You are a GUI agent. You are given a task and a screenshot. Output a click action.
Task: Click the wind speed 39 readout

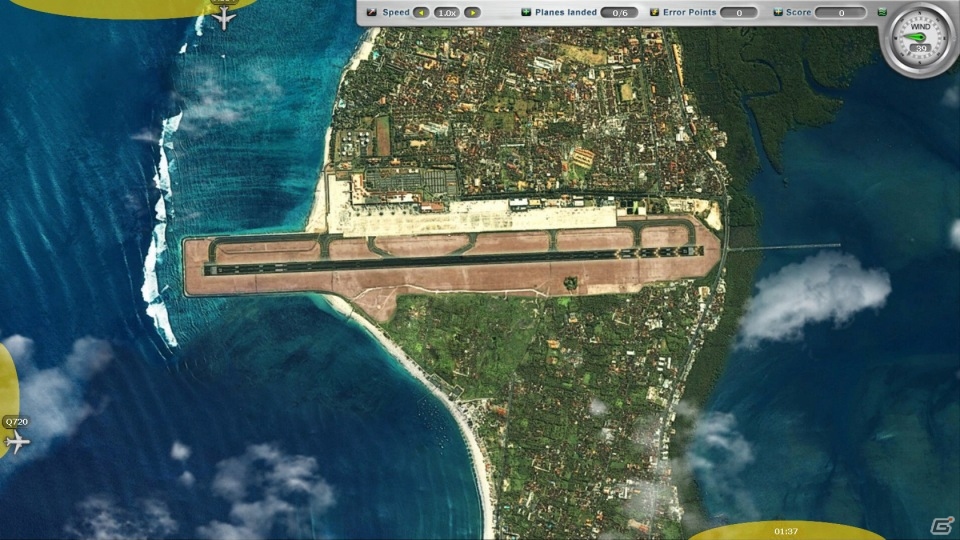[921, 48]
